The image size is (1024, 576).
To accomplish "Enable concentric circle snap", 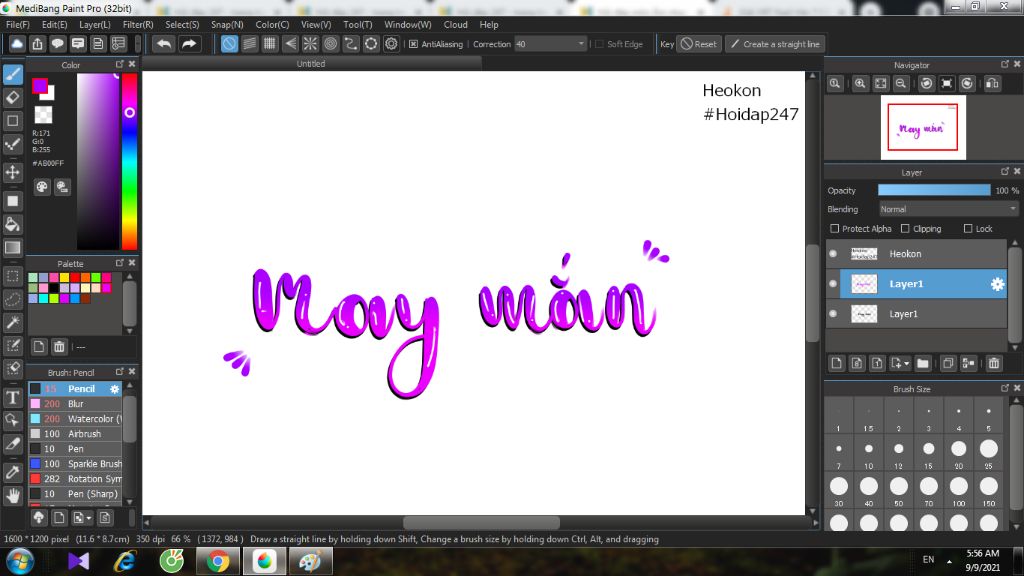I will tap(330, 44).
